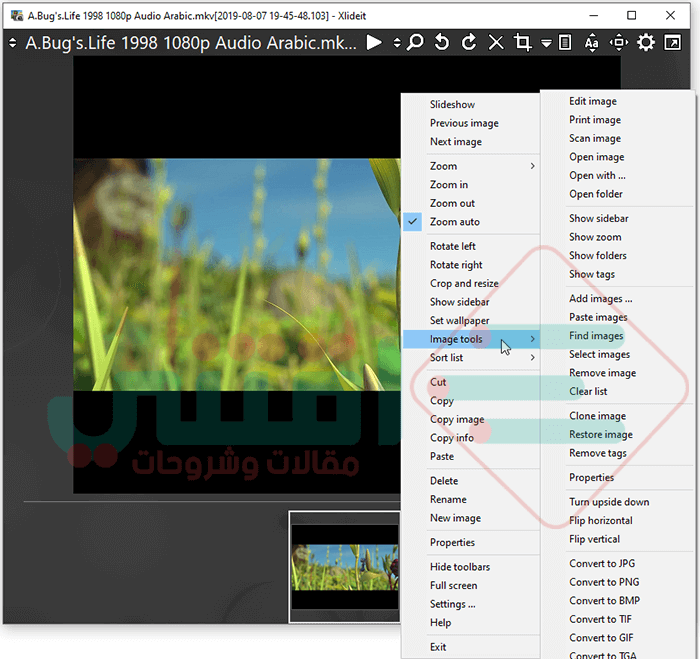700x659 pixels.
Task: Toggle the sidebar panel icon in toolbar
Action: click(x=565, y=43)
